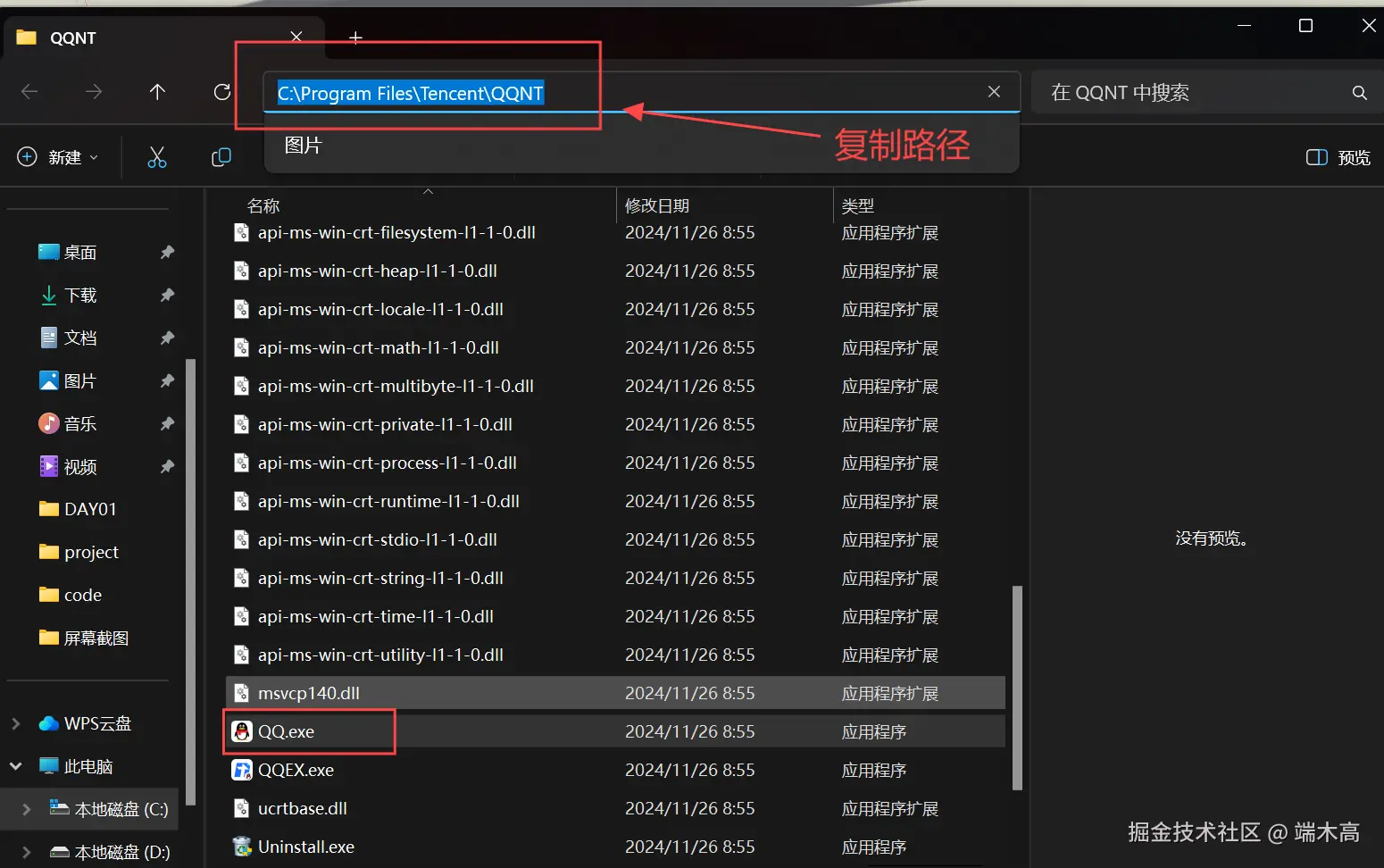This screenshot has height=868, width=1384.
Task: Copy selected item with copy icon
Action: [221, 157]
